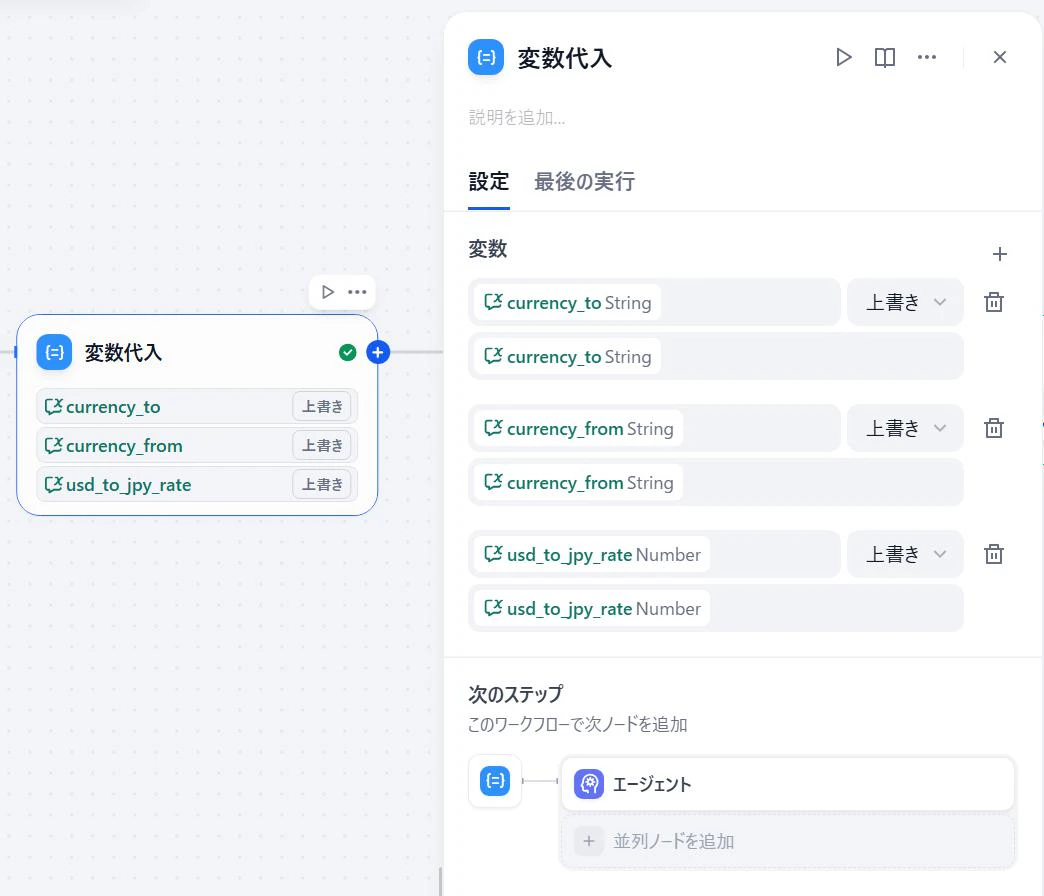Screen dimensions: 1044x896
Task: Click the blue plus connector on the node
Action: tap(377, 352)
